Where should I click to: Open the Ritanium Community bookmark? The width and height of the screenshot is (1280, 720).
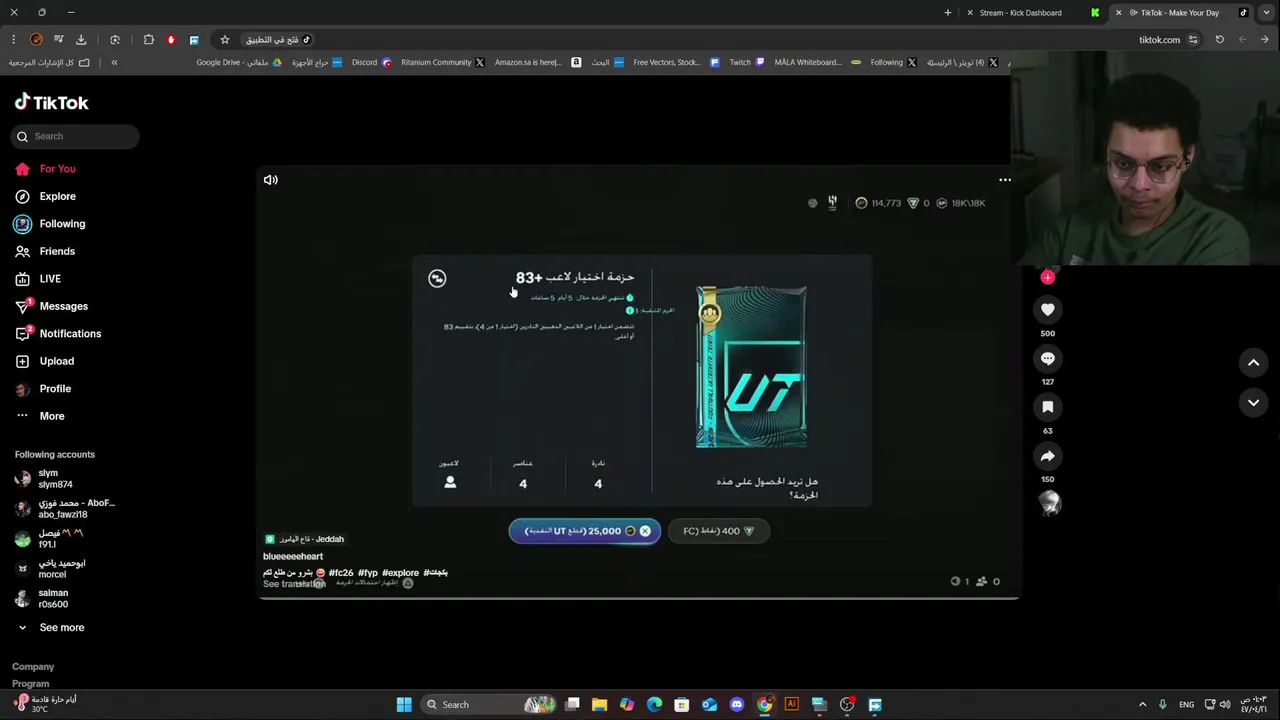click(x=443, y=62)
